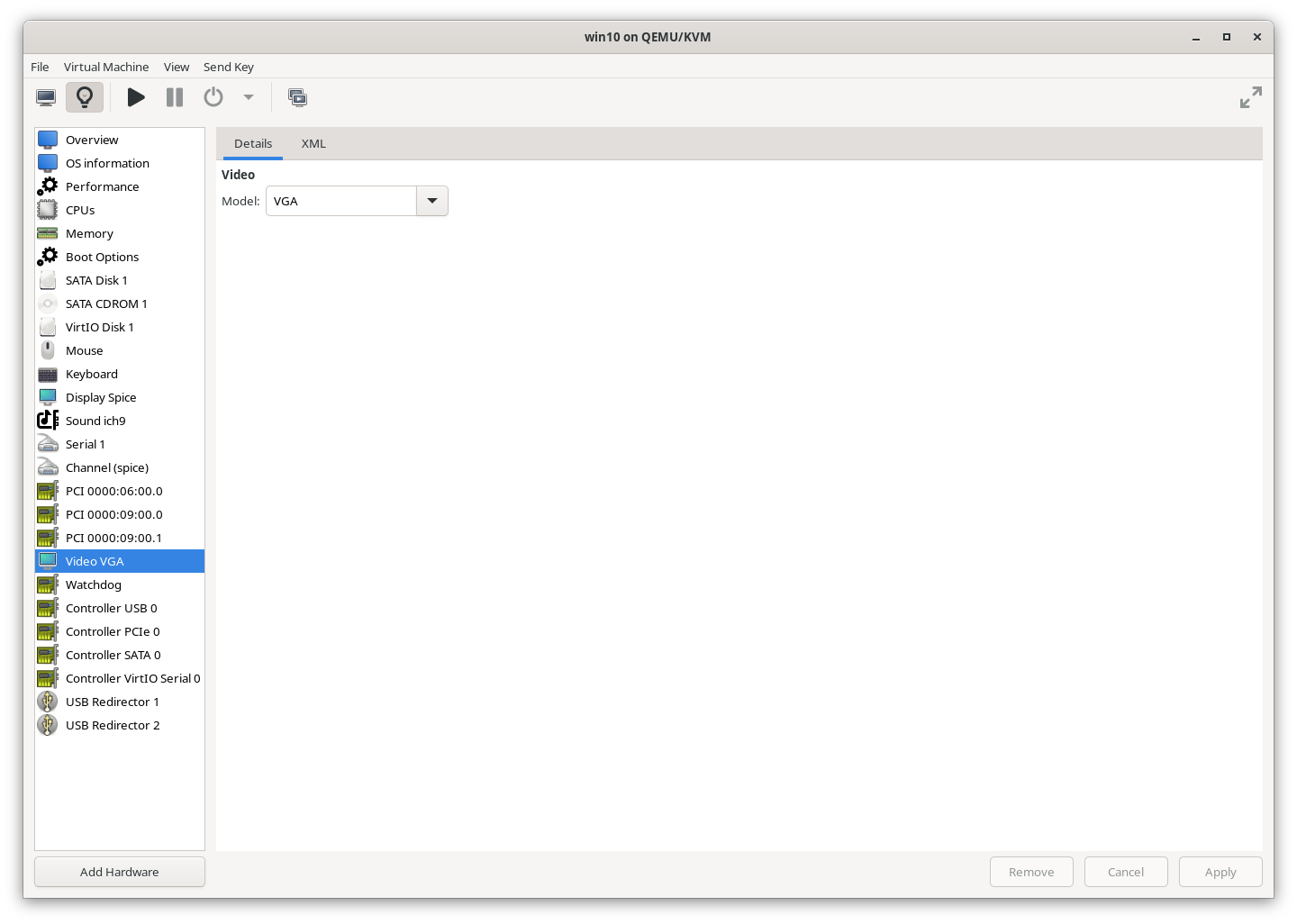Minimize the win10 window

click(x=1196, y=37)
